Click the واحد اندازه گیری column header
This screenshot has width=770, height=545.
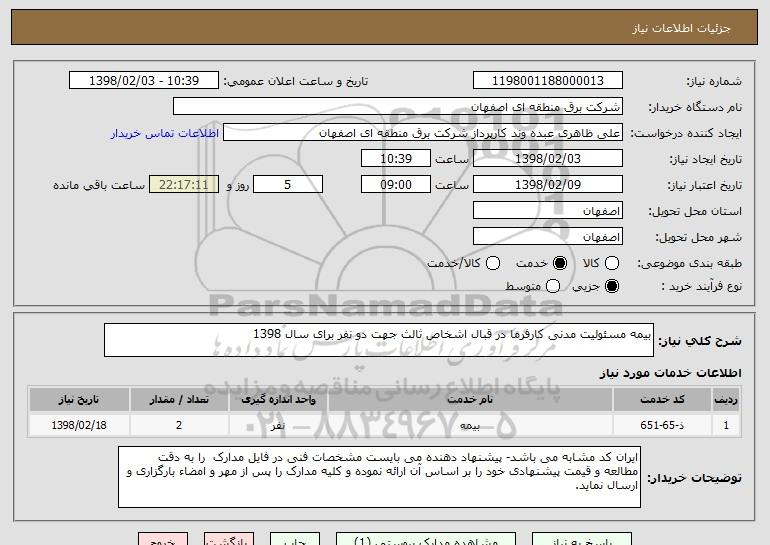(x=278, y=399)
